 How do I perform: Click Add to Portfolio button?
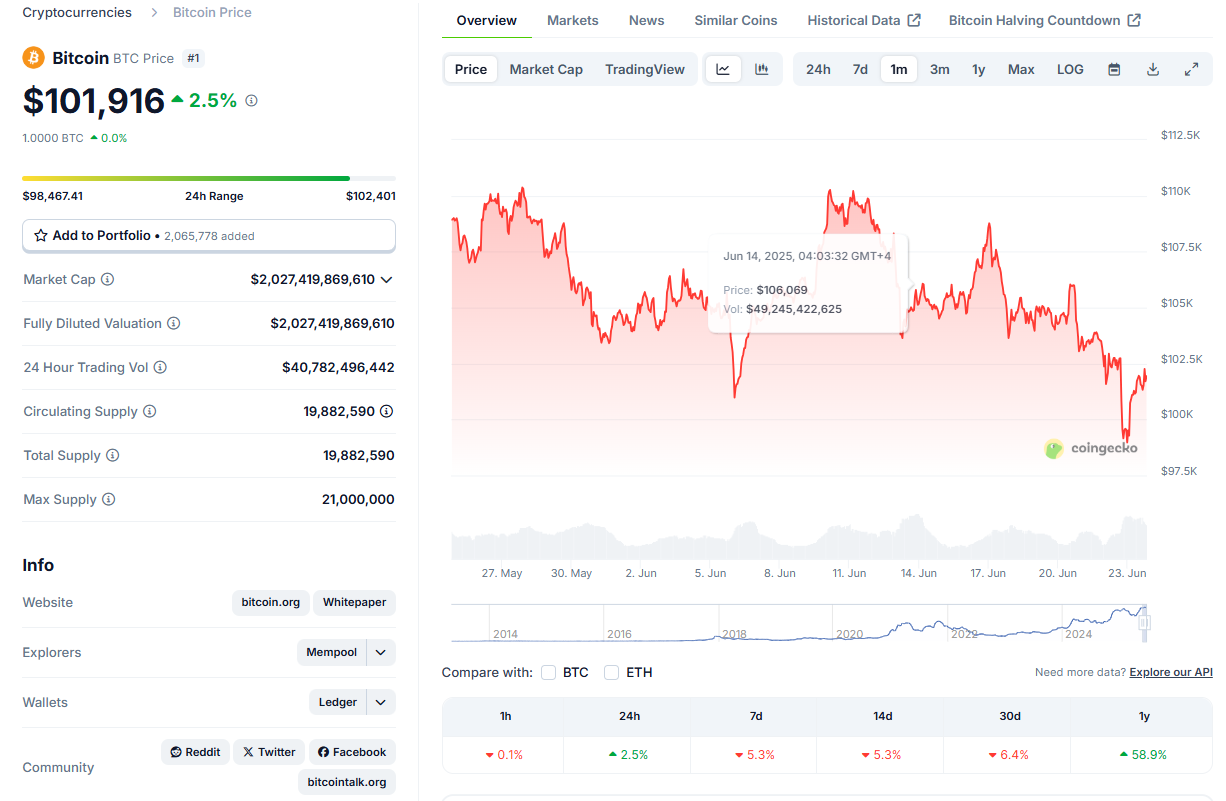click(x=209, y=236)
